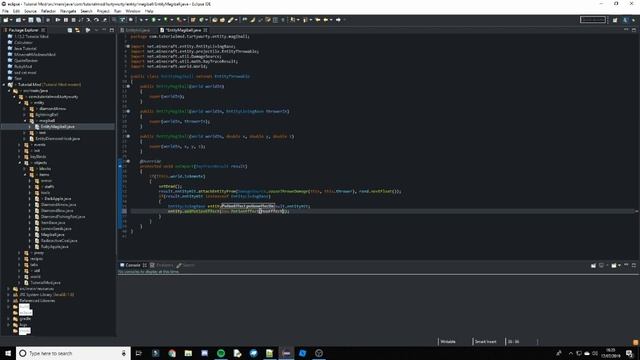The width and height of the screenshot is (640, 360).
Task: Click the Eclipse icon in the taskbar
Action: pyautogui.click(x=286, y=353)
